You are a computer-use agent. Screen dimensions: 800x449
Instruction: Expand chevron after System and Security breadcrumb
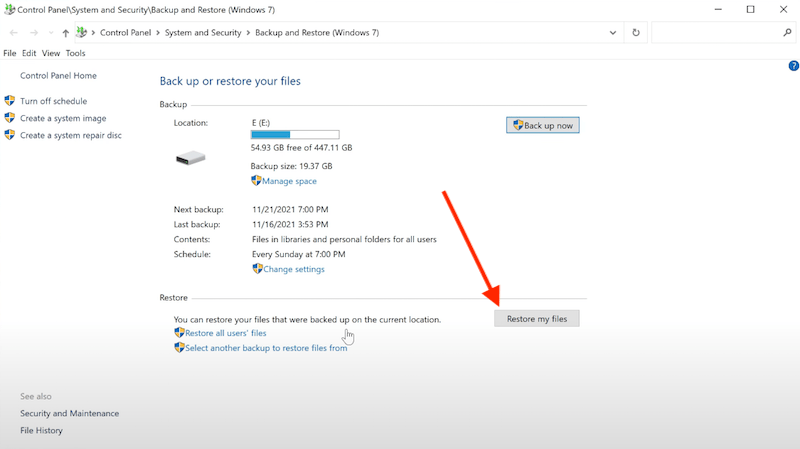pyautogui.click(x=248, y=33)
